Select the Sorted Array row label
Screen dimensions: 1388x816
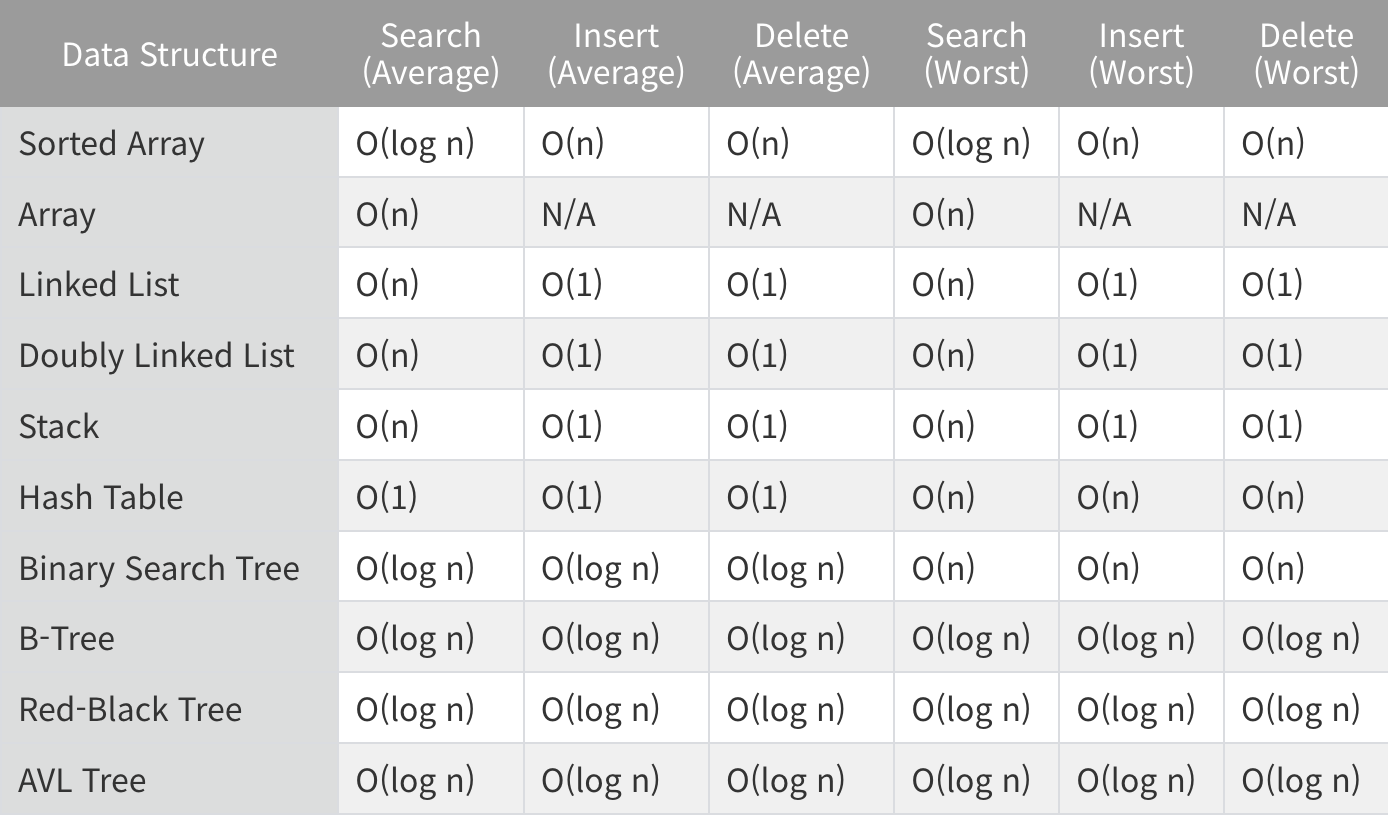pyautogui.click(x=111, y=144)
